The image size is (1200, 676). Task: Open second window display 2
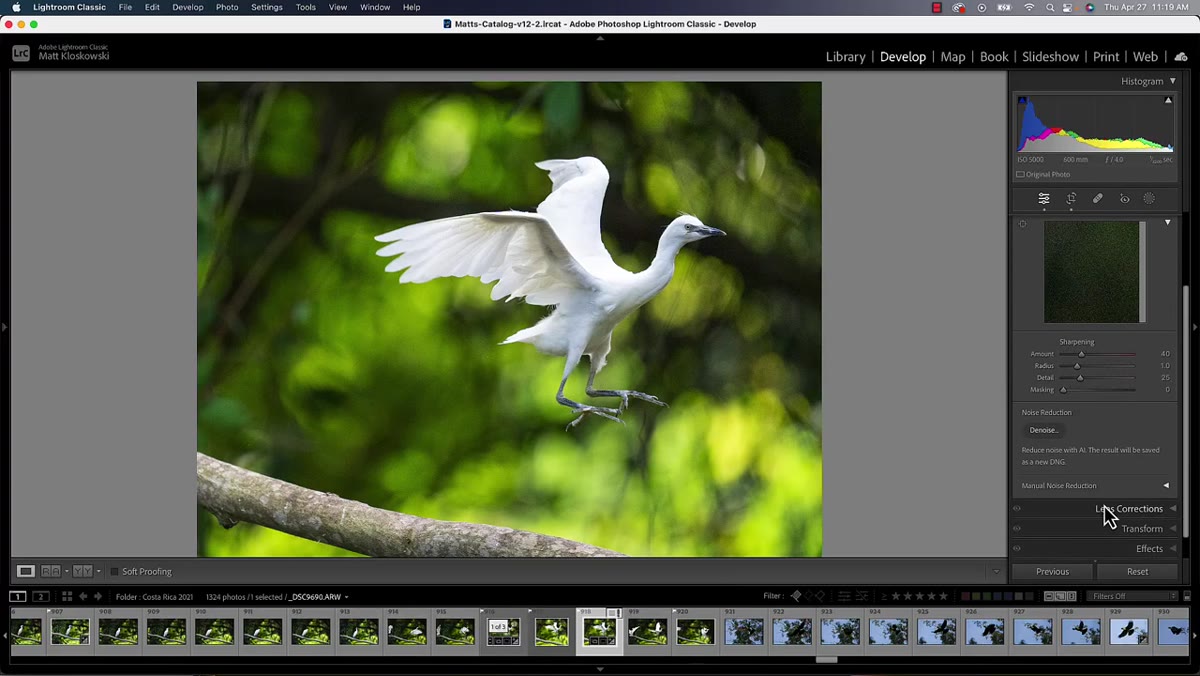click(x=41, y=596)
